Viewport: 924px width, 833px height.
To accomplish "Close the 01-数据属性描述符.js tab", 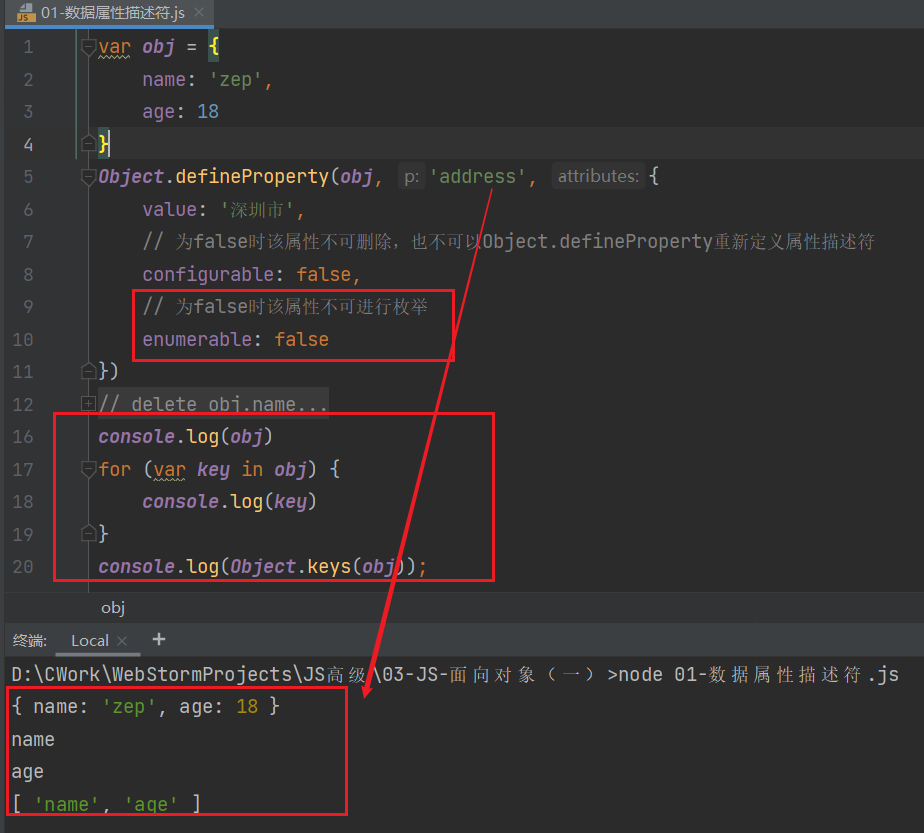I will pos(199,12).
